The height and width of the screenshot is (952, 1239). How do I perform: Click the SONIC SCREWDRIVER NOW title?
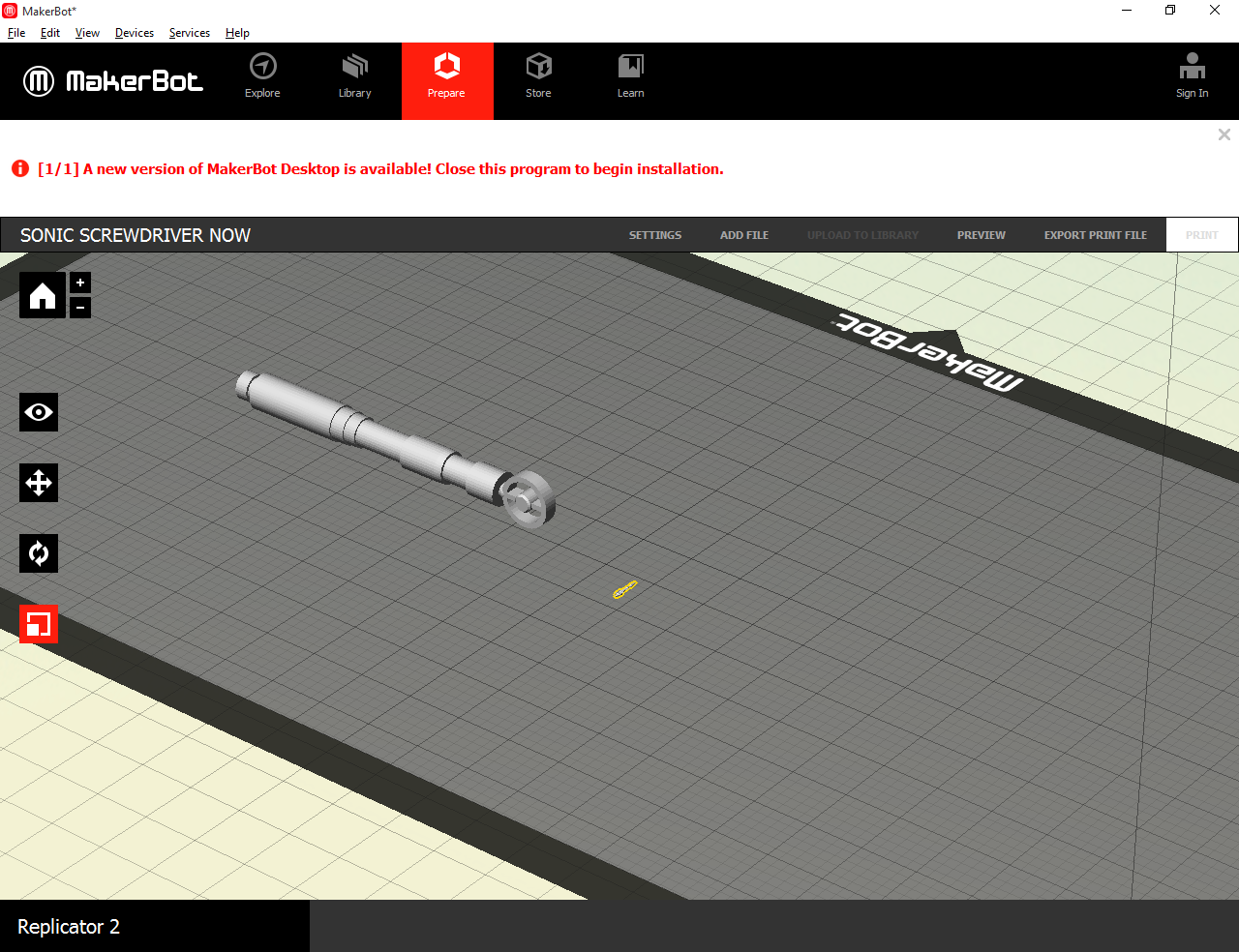pos(136,235)
